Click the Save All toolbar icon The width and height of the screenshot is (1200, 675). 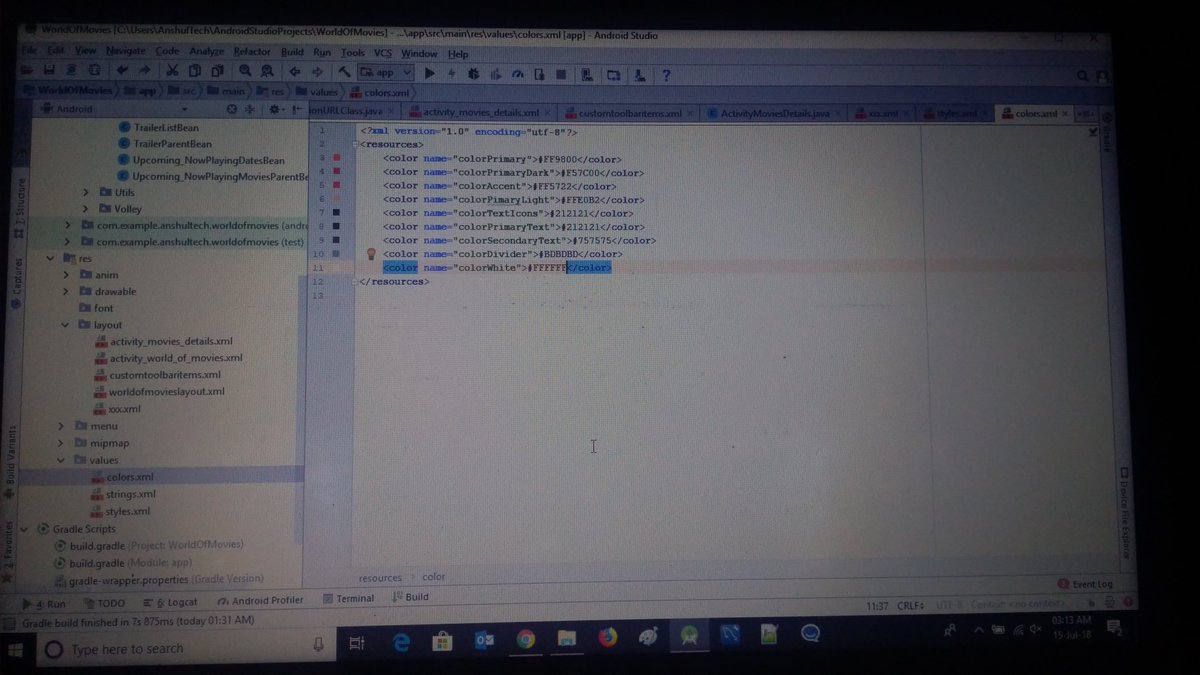[49, 71]
